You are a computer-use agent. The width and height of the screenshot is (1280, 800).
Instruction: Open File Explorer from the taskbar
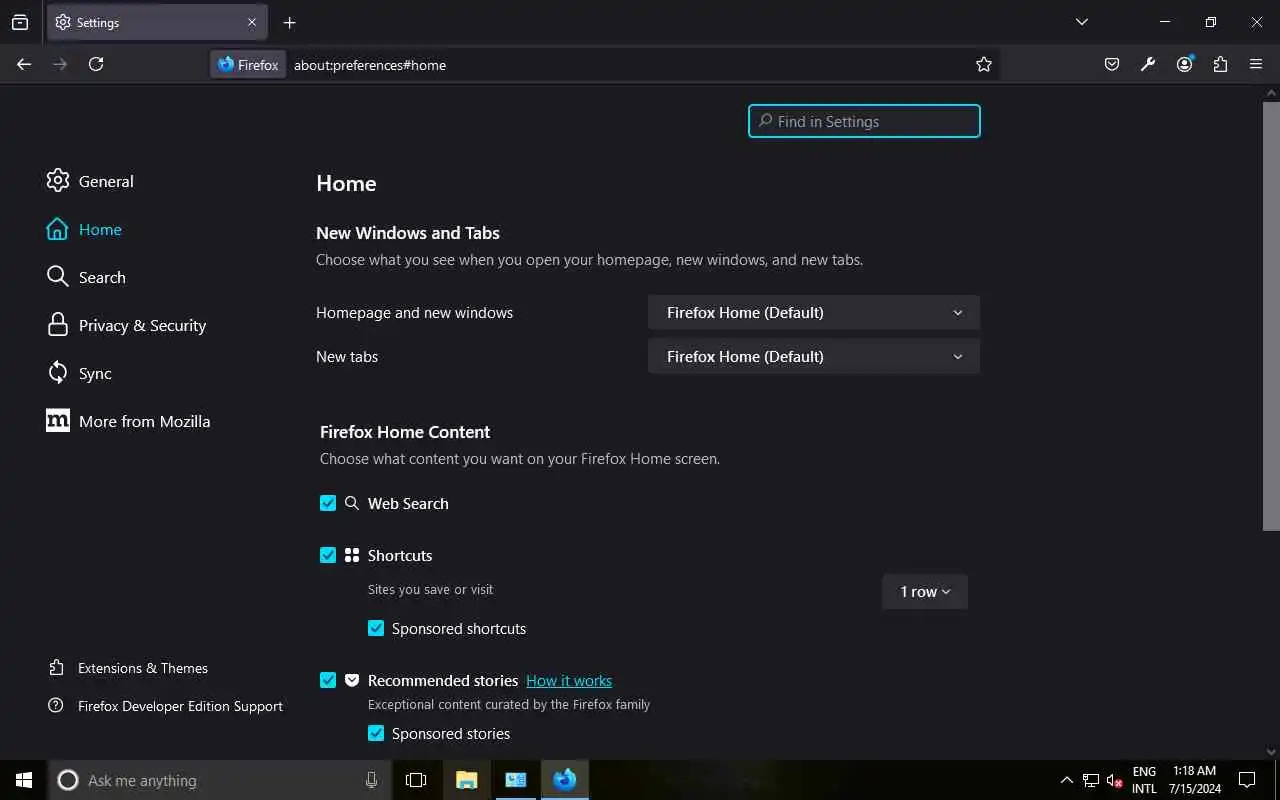click(466, 780)
